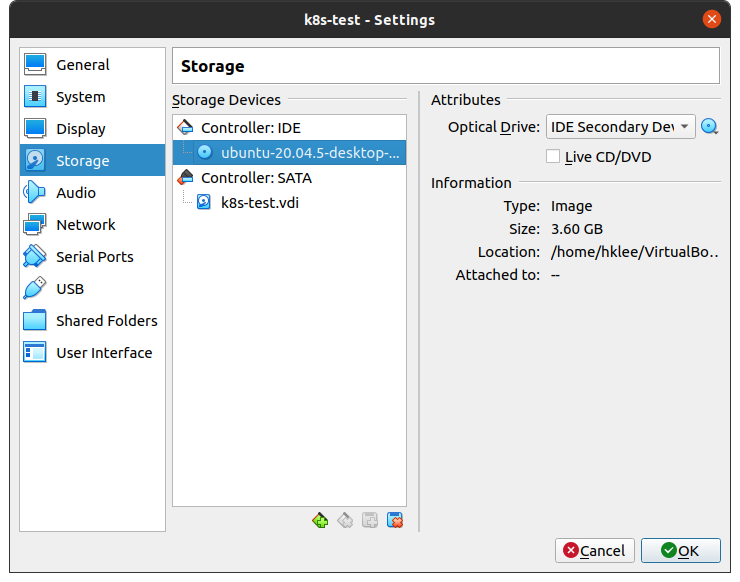Screen dimensions: 740x582
Task: Open the Serial Ports settings category
Action: point(92,257)
